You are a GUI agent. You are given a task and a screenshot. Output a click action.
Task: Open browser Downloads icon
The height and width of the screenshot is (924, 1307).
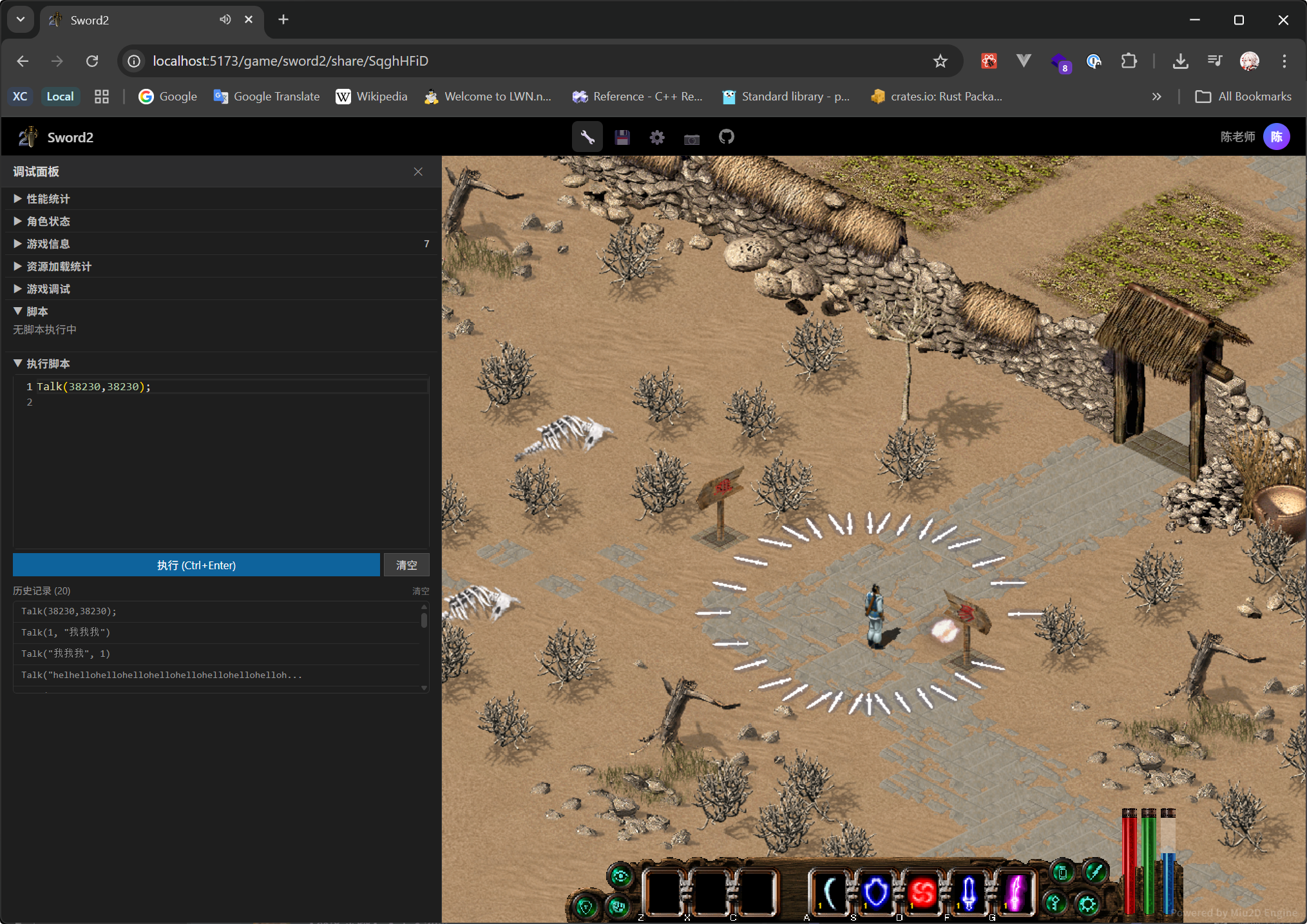(1180, 61)
